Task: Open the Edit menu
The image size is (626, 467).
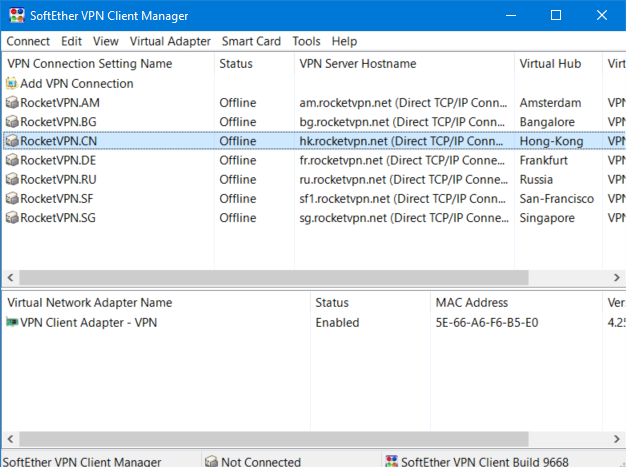Action: pyautogui.click(x=71, y=41)
